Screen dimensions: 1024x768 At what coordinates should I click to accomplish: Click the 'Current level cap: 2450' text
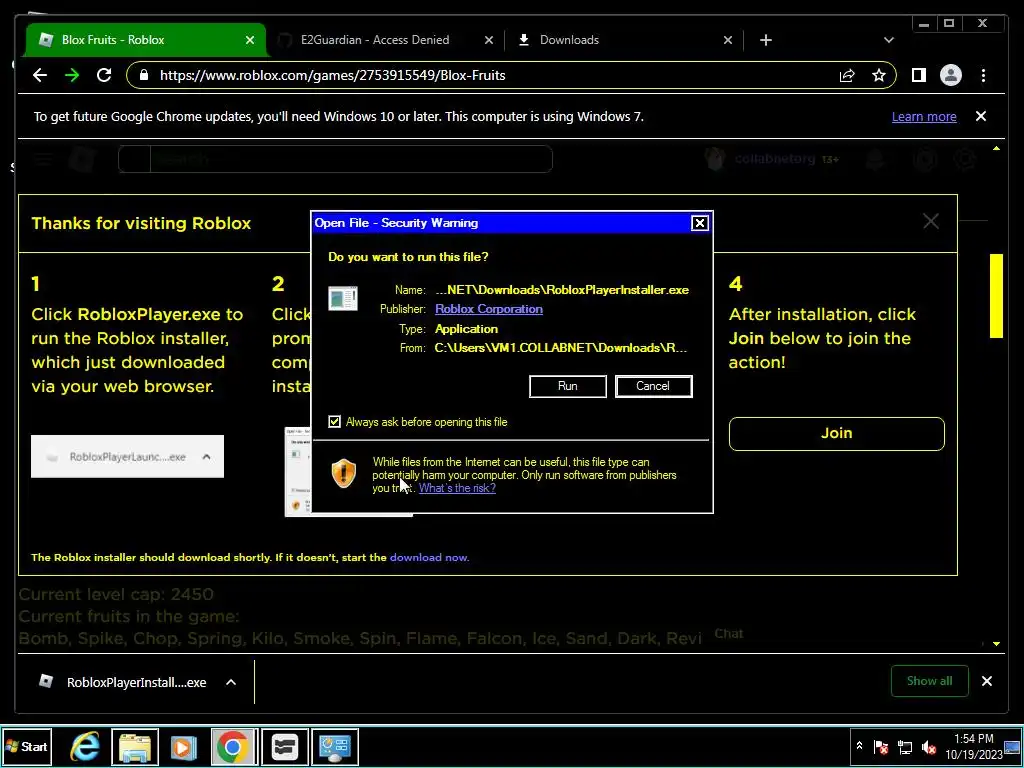[116, 594]
